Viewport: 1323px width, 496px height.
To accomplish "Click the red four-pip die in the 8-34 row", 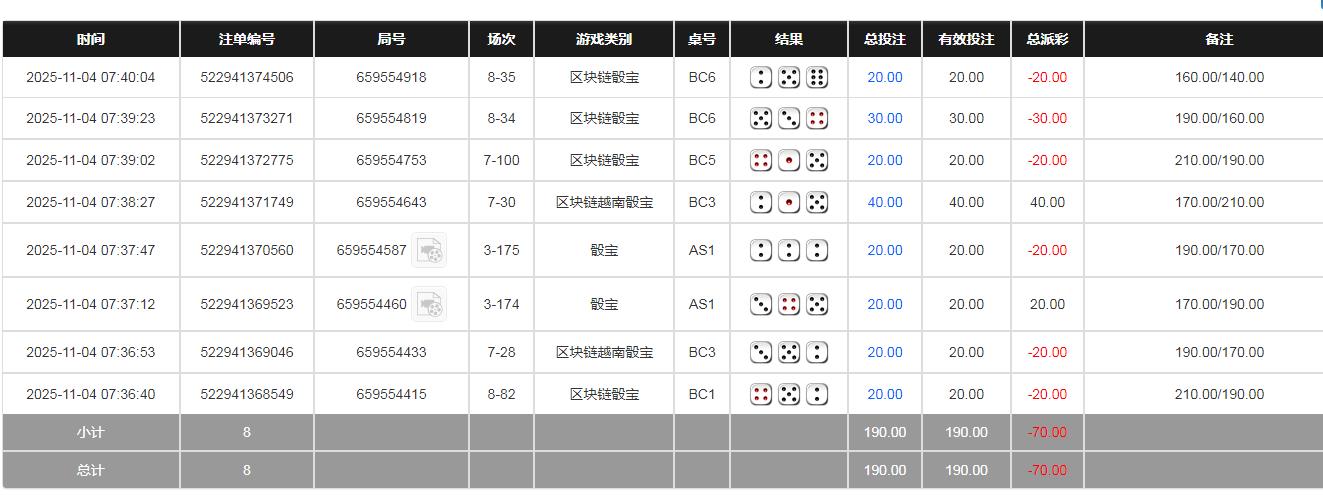I will pyautogui.click(x=817, y=118).
